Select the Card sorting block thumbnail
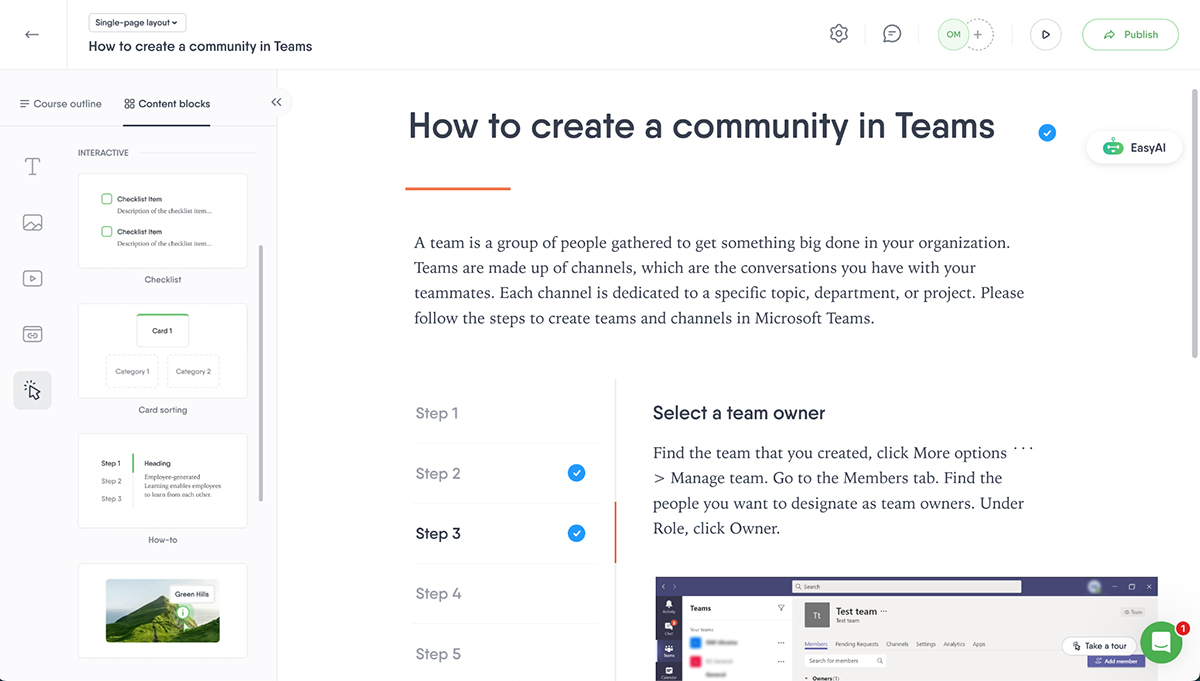The image size is (1200, 681). pyautogui.click(x=162, y=351)
